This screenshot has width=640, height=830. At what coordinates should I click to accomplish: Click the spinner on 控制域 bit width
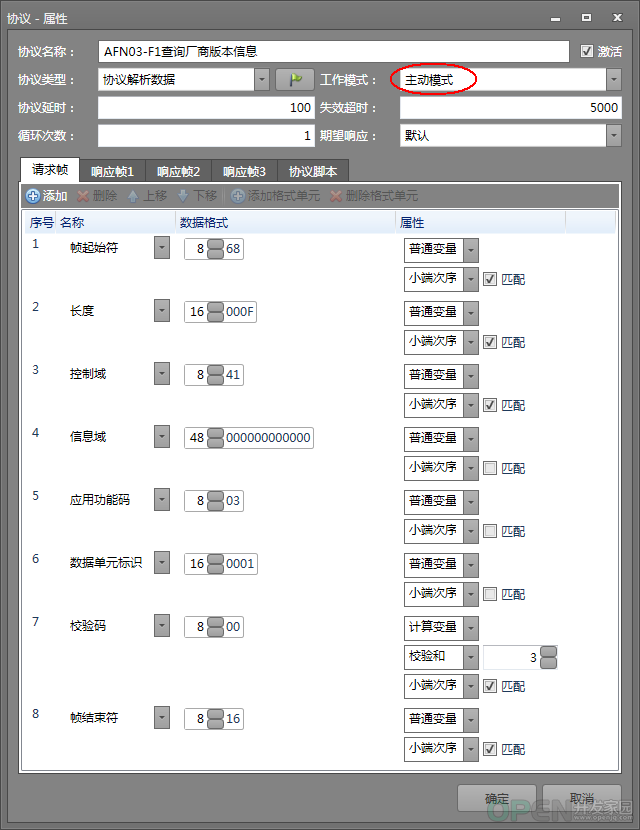coord(215,375)
